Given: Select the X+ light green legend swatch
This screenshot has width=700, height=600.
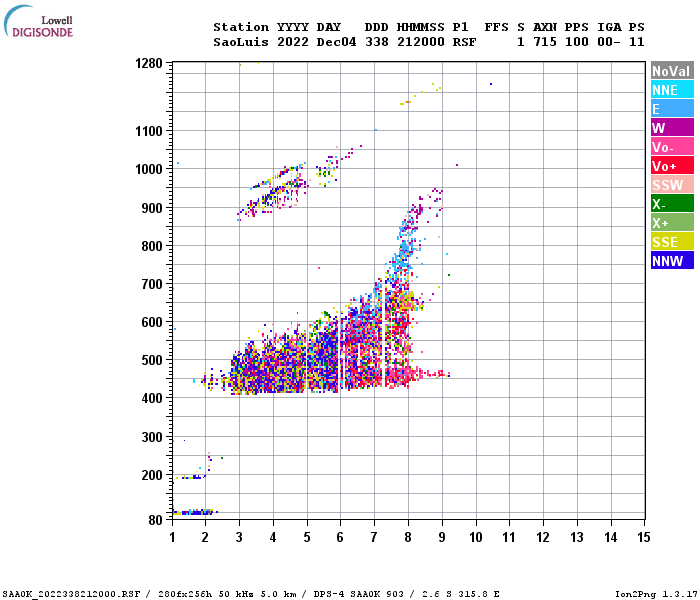Looking at the screenshot, I should pos(672,223).
